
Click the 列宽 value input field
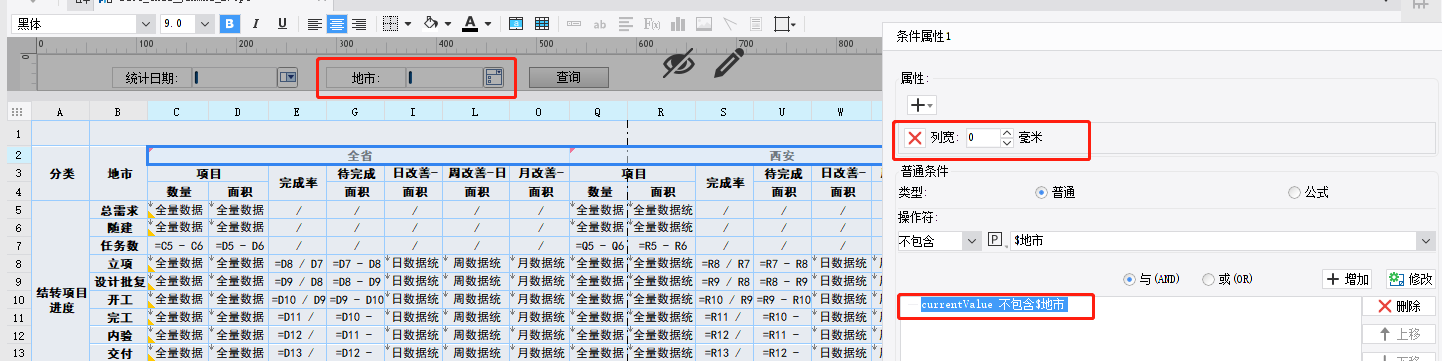(x=983, y=138)
